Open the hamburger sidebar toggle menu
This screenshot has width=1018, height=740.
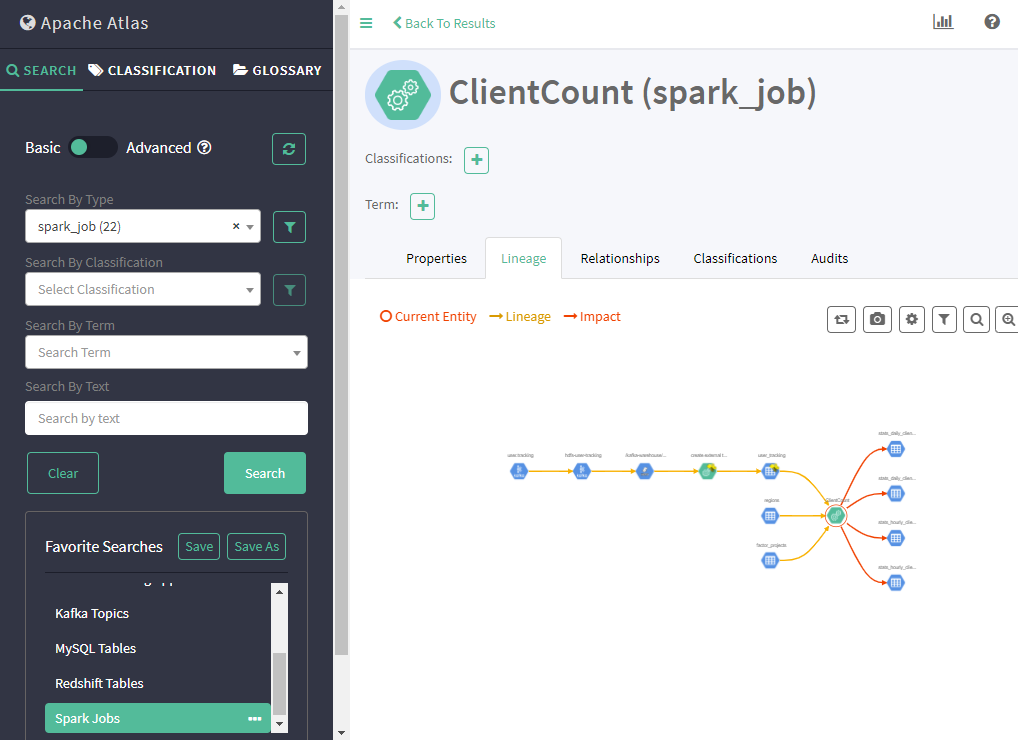(x=366, y=23)
